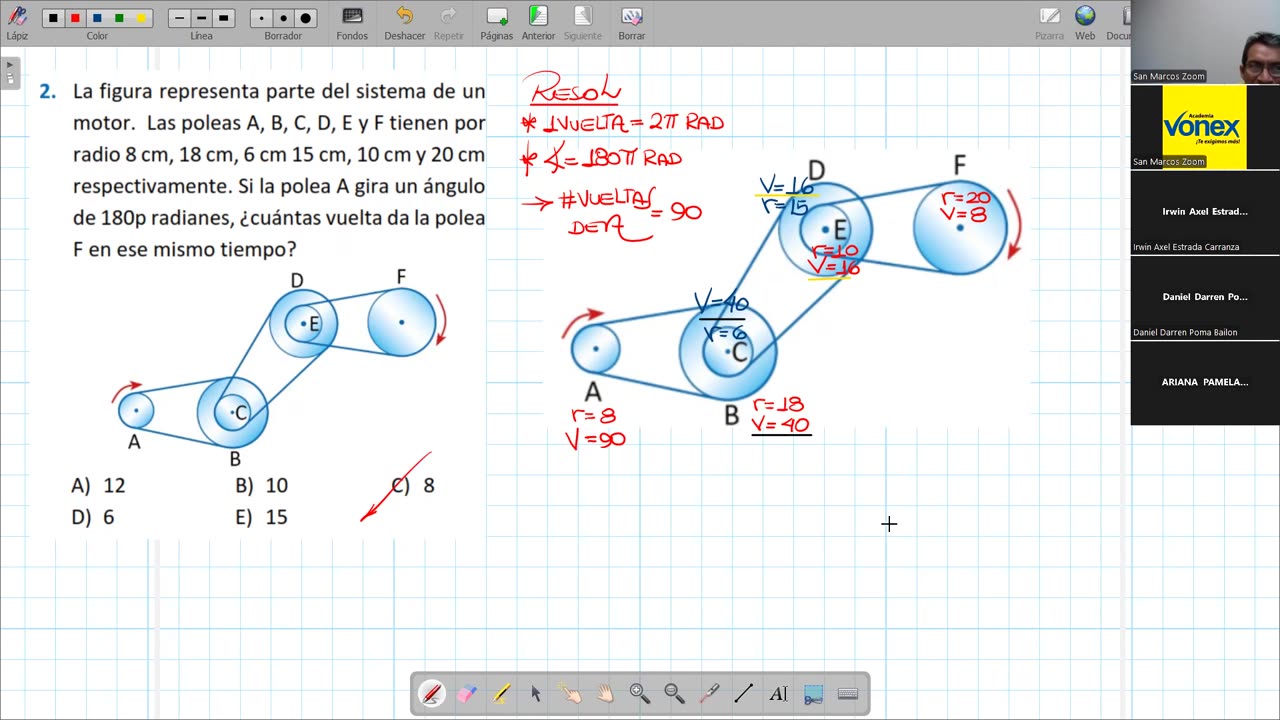The width and height of the screenshot is (1280, 720).
Task: Select the capture scissors tool
Action: point(813,693)
